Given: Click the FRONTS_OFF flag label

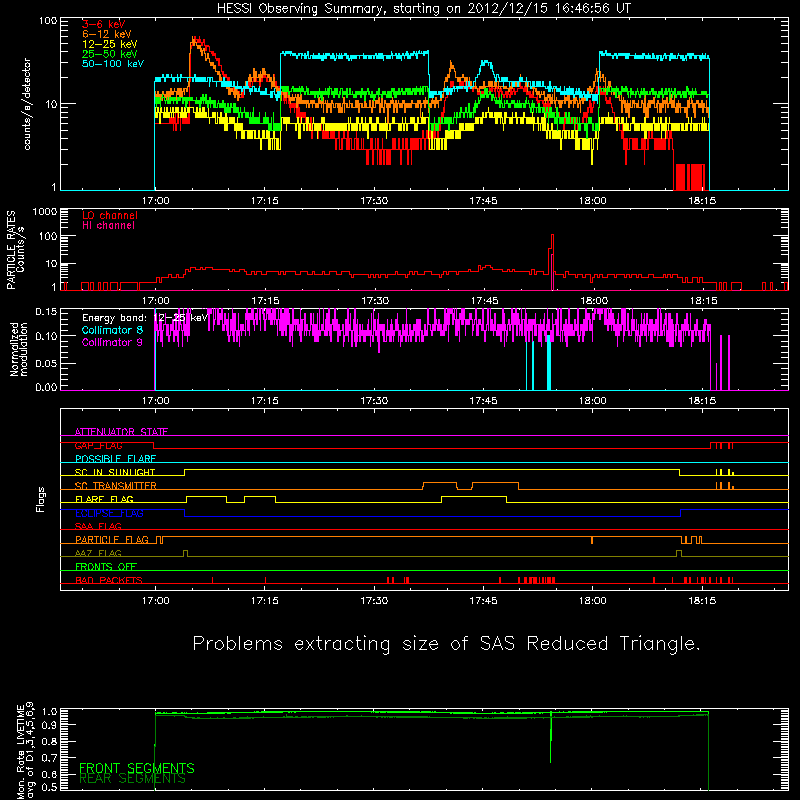Looking at the screenshot, I should point(106,567).
